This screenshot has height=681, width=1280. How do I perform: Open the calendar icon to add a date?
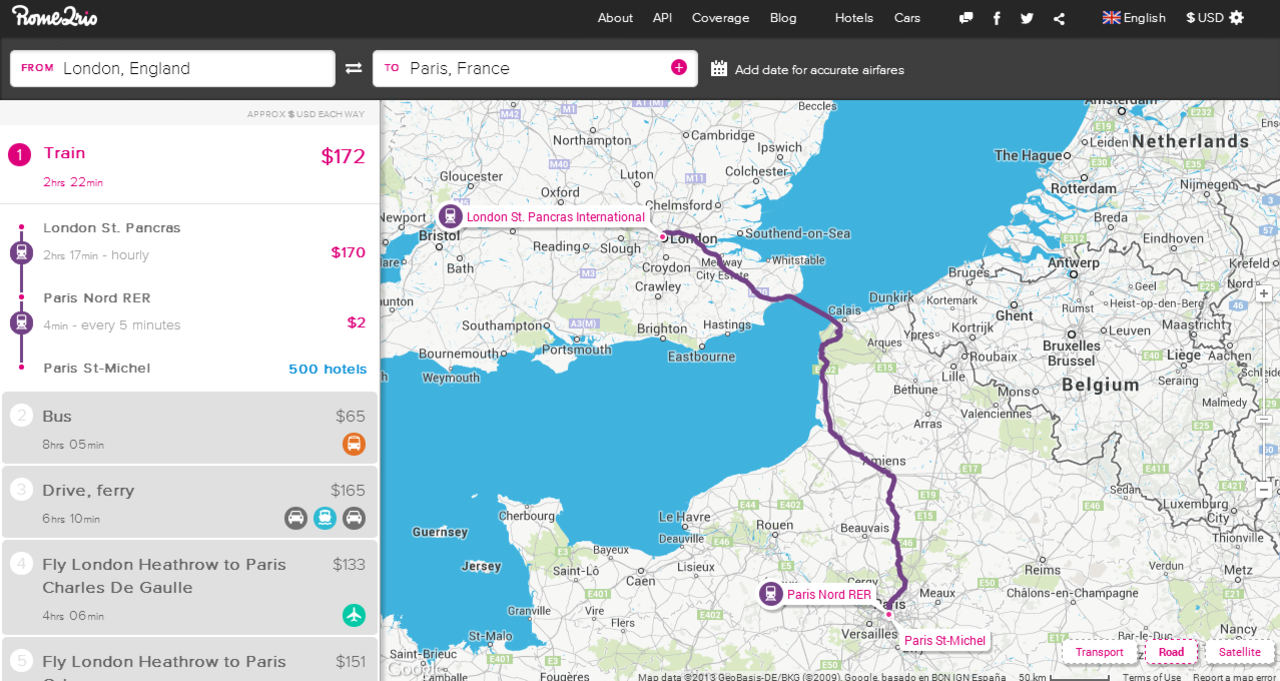(x=718, y=68)
